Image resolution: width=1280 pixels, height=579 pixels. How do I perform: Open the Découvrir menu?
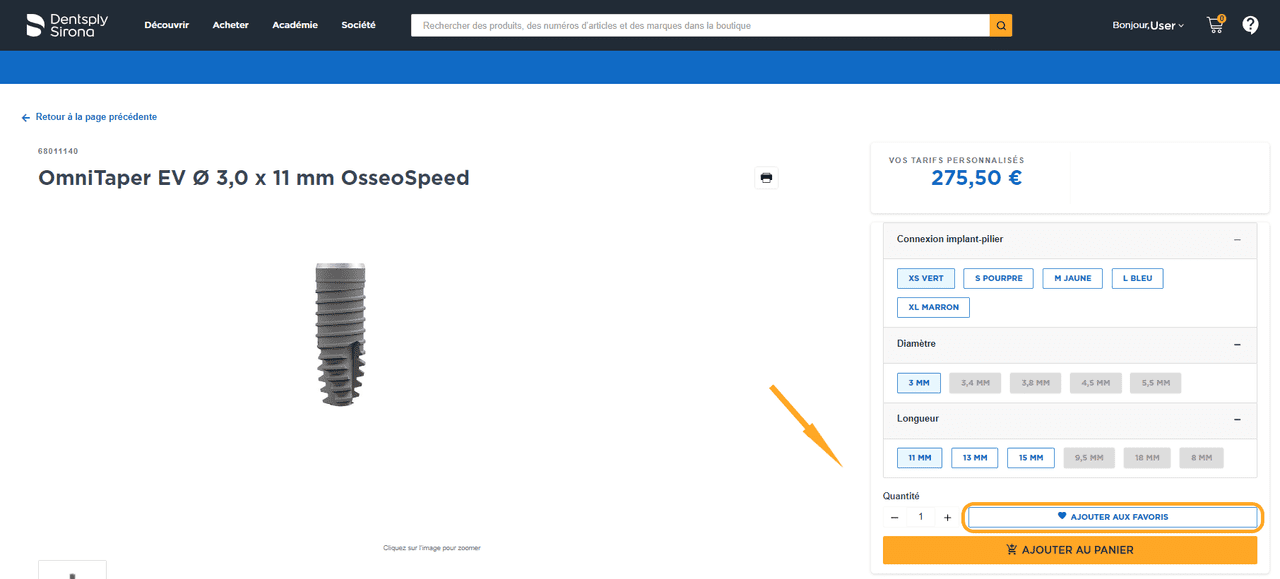tap(167, 25)
